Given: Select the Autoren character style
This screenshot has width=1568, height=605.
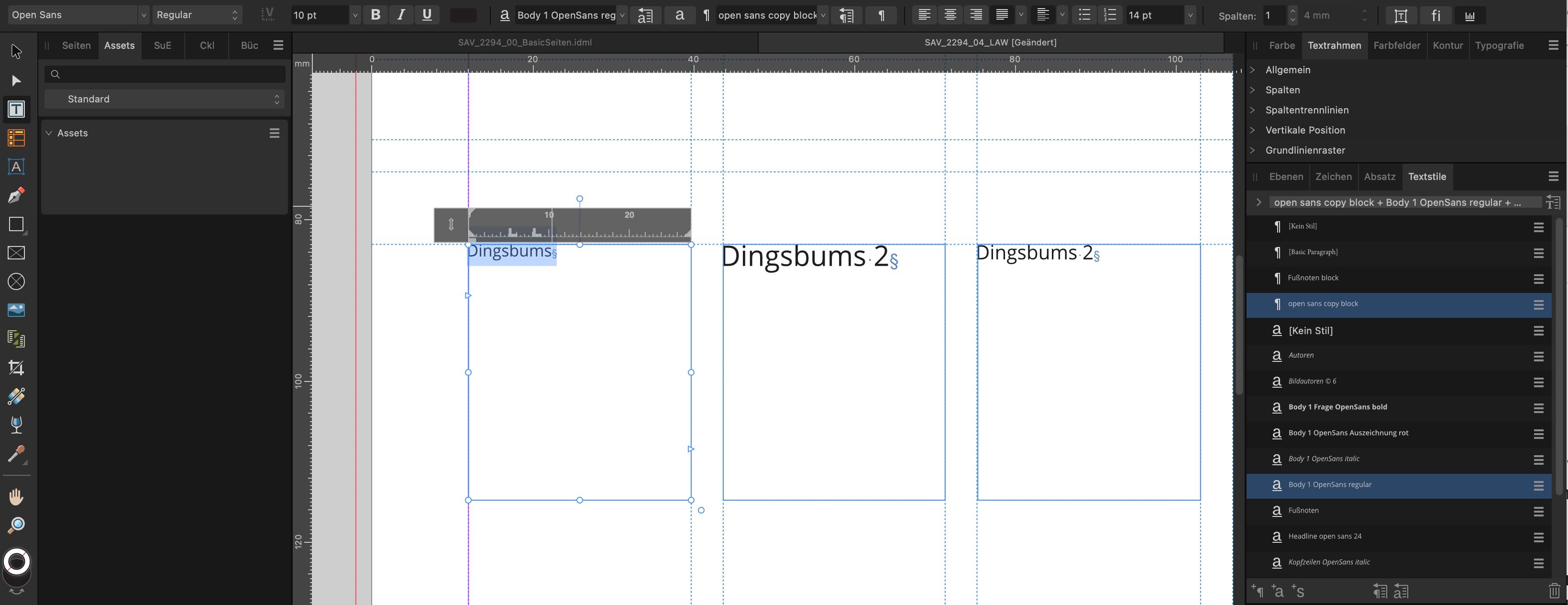Looking at the screenshot, I should (x=1398, y=355).
